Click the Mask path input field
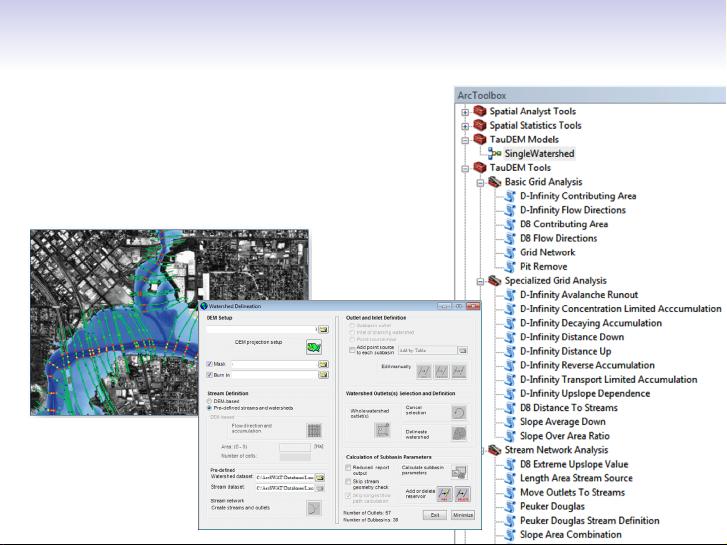Viewport: 727px width, 545px height. 274,365
